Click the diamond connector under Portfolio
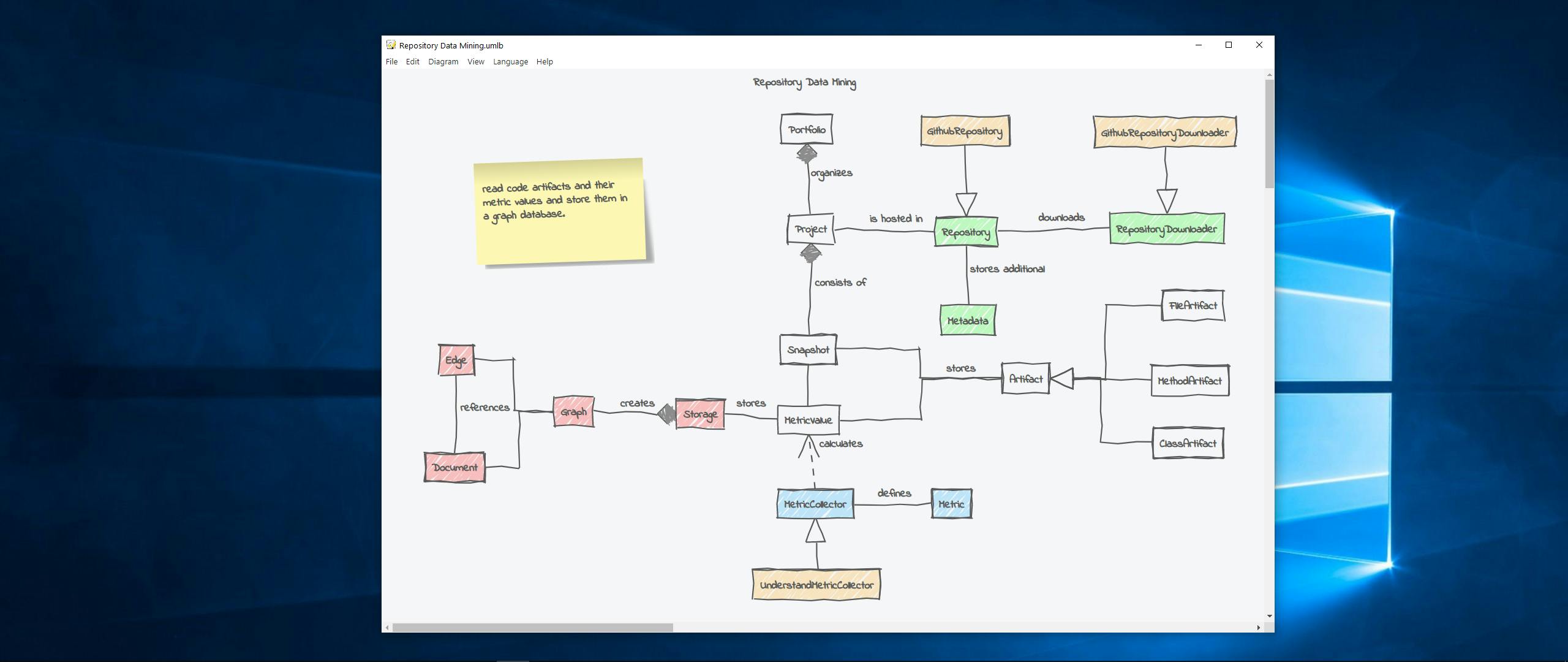This screenshot has width=1568, height=662. point(807,154)
